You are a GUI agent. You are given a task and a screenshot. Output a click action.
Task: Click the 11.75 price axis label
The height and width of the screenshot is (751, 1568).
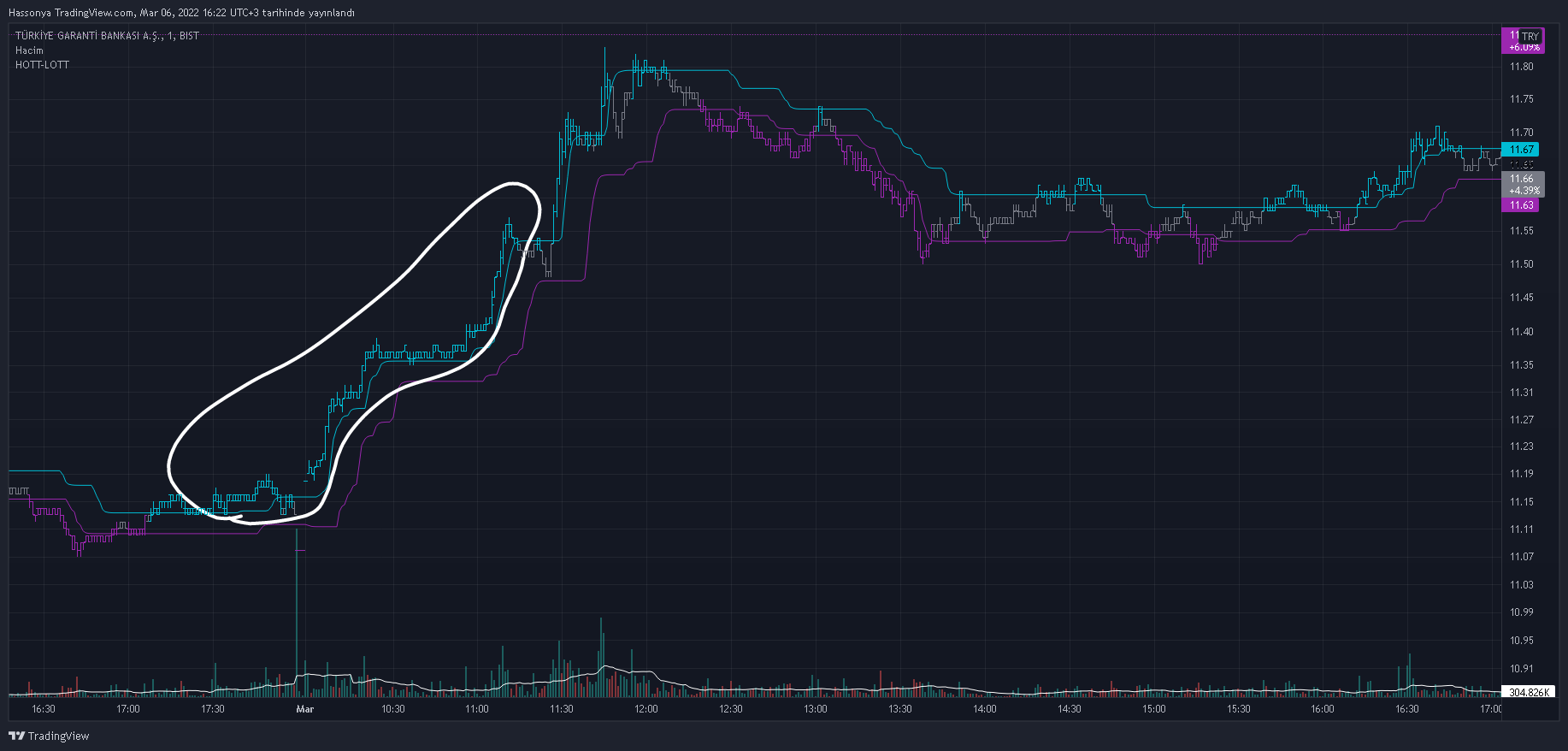click(x=1521, y=99)
